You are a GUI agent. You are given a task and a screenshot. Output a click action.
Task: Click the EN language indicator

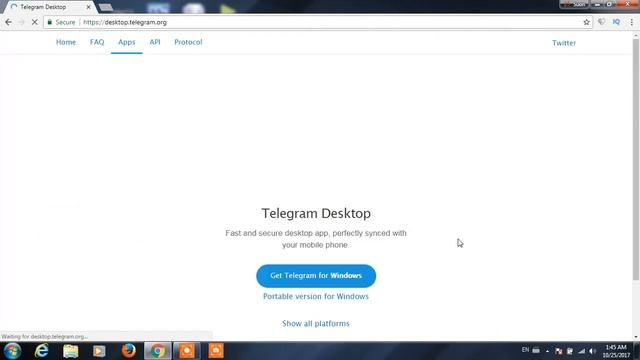point(525,350)
